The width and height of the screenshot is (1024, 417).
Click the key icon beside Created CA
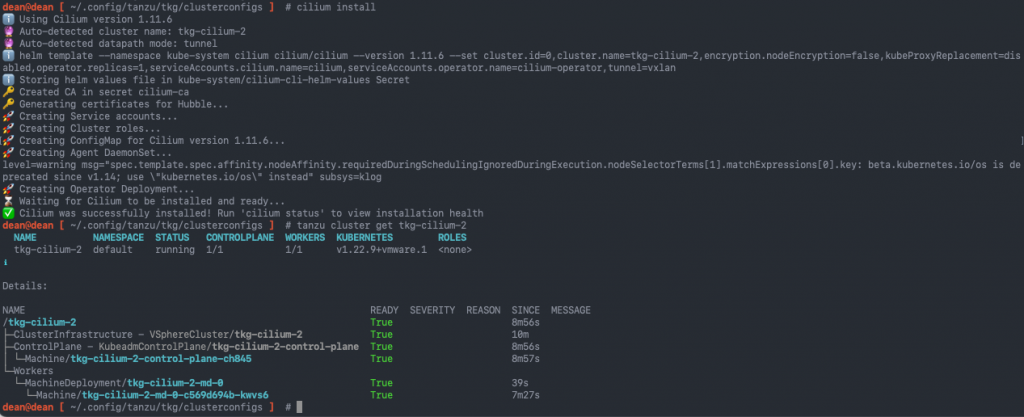point(7,92)
